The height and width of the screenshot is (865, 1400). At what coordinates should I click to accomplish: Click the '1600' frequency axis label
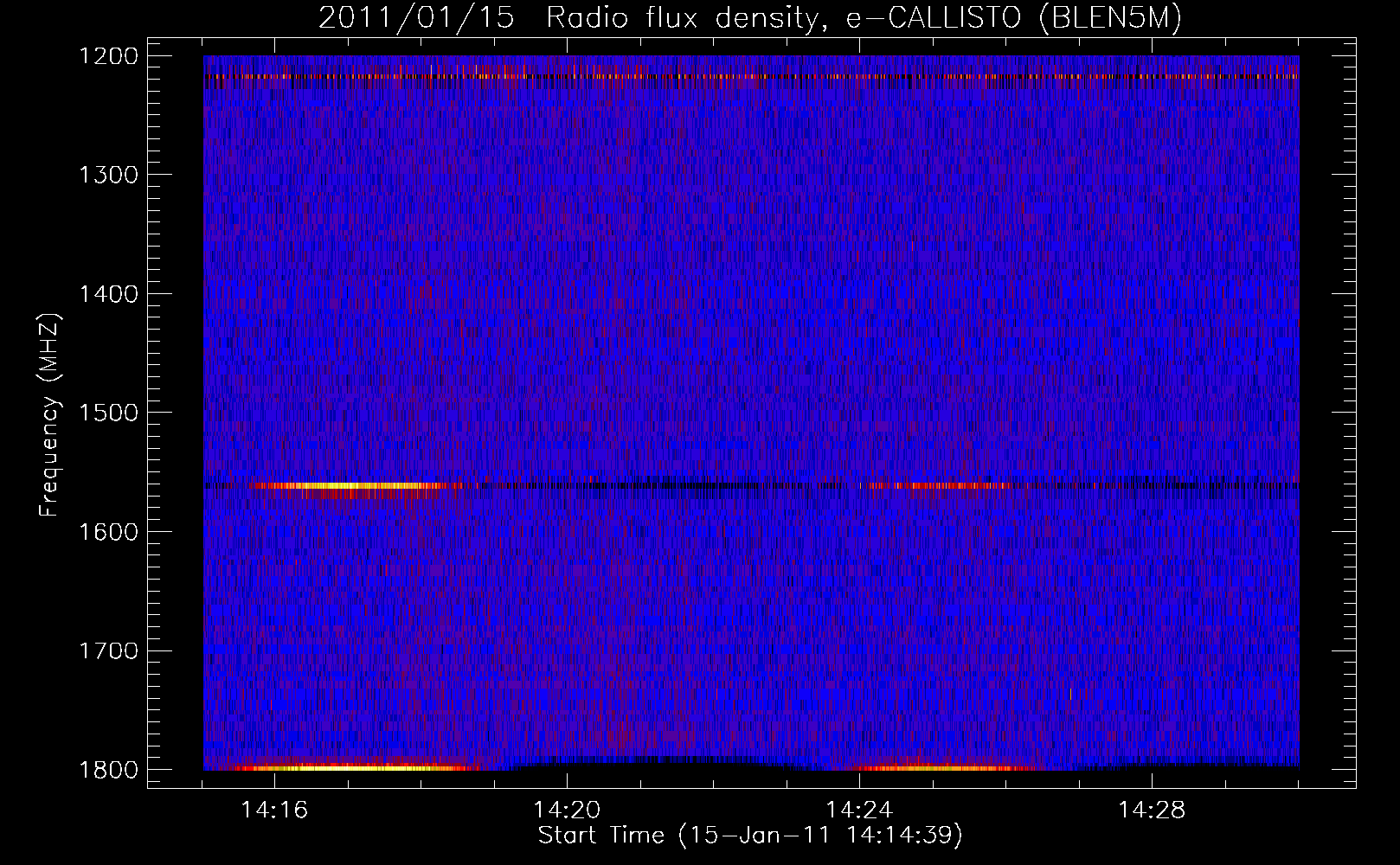click(108, 532)
